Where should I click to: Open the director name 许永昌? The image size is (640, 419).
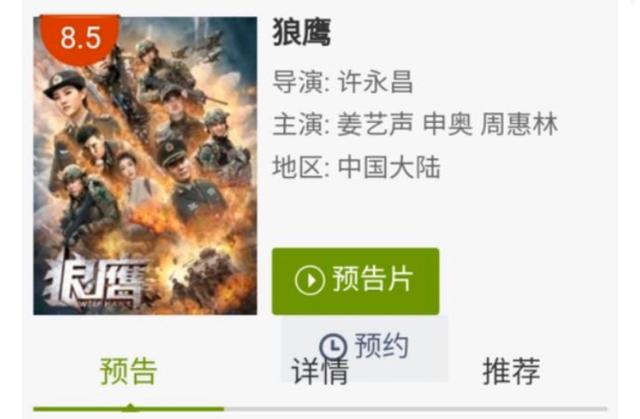click(376, 82)
